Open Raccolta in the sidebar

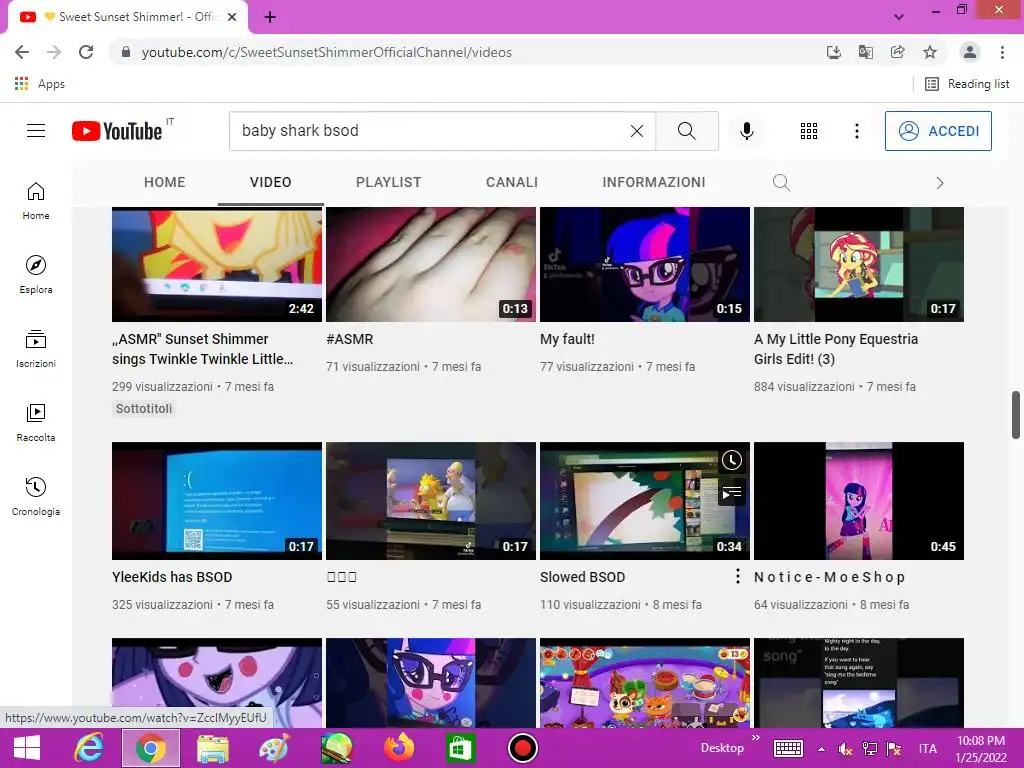pos(36,423)
